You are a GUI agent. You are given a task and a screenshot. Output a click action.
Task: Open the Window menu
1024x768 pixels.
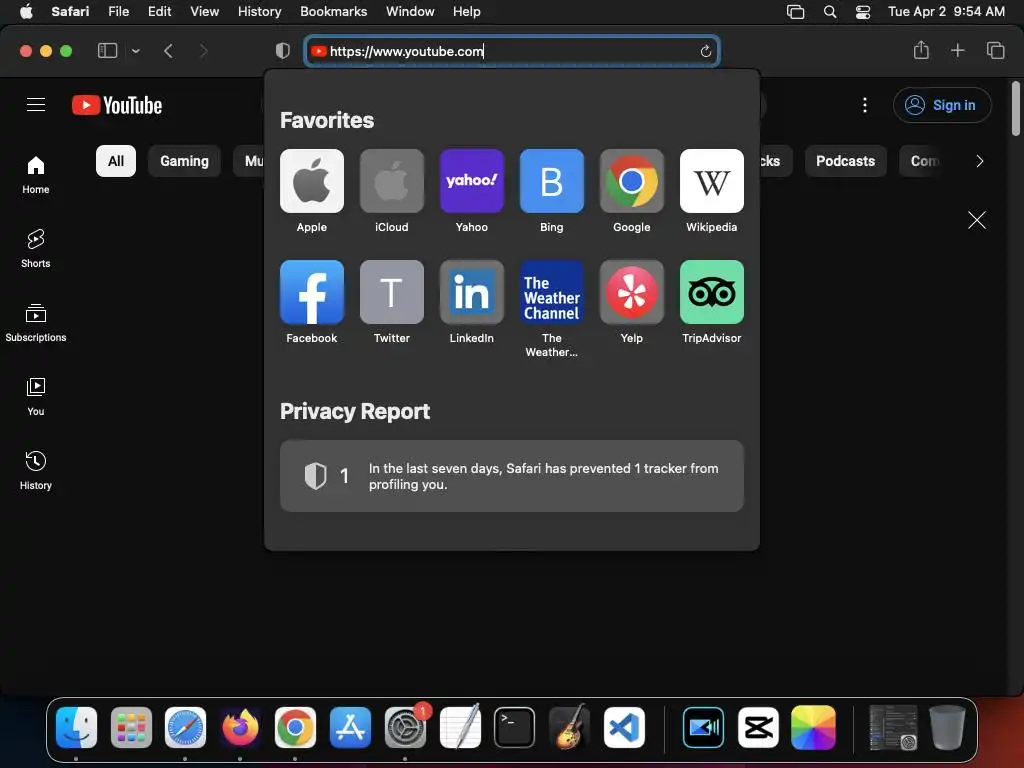click(x=410, y=11)
